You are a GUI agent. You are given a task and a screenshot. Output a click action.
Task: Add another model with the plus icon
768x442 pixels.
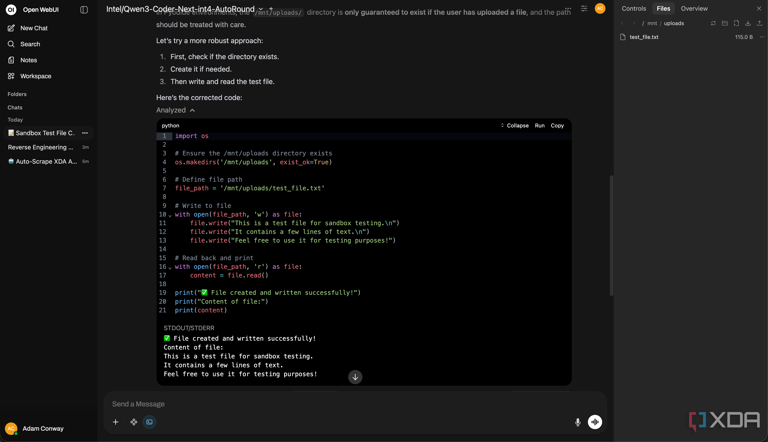tap(271, 9)
